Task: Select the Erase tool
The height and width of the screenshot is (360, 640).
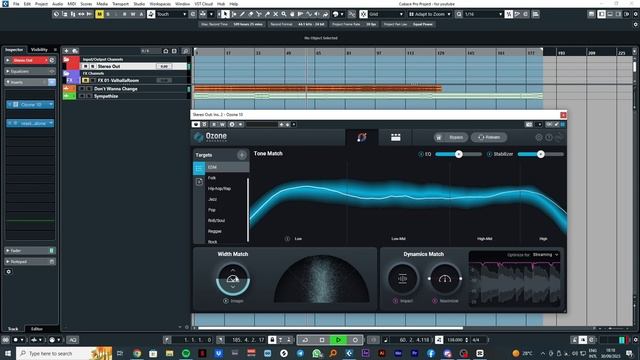Action: [251, 14]
